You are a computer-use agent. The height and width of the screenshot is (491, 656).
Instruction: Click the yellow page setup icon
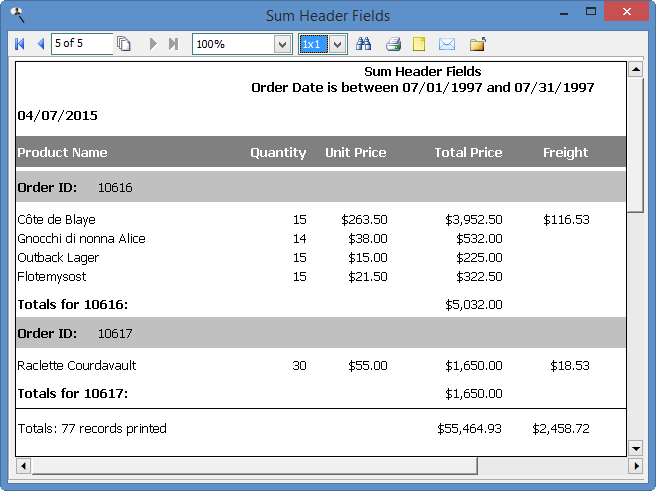coord(419,44)
